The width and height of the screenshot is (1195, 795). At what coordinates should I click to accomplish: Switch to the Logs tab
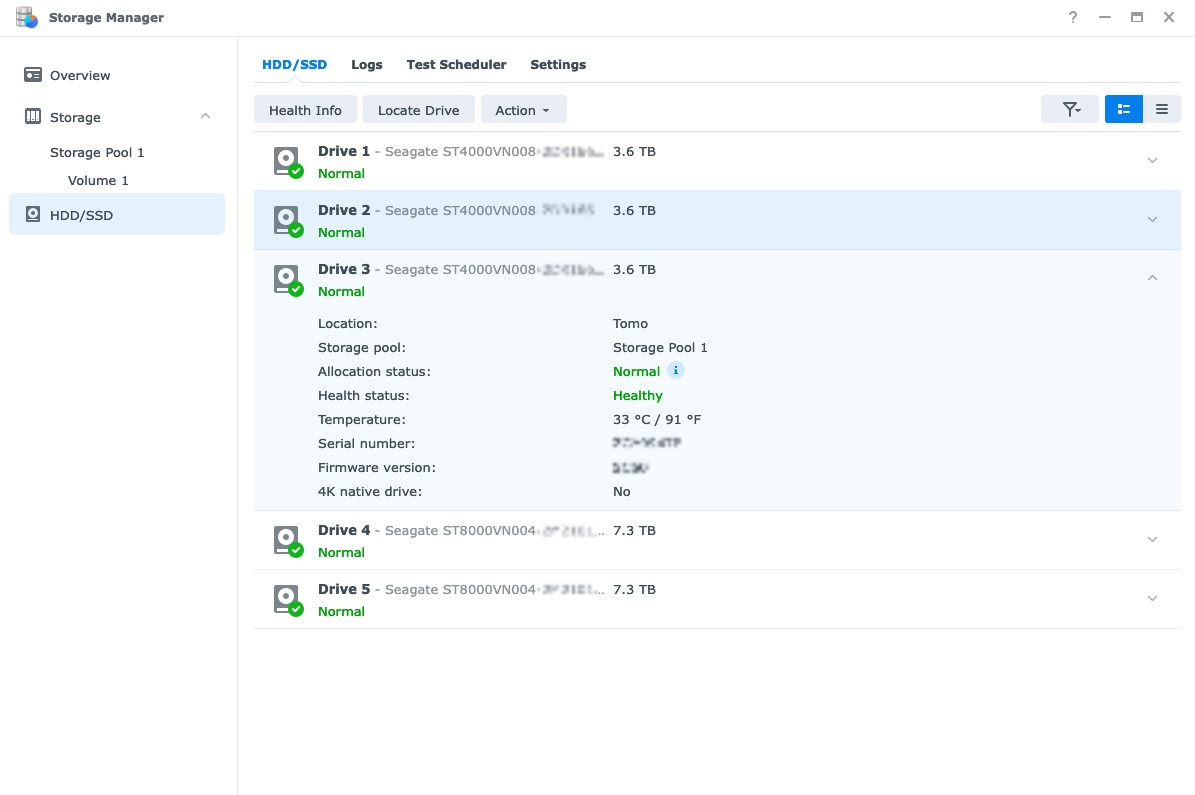pos(366,64)
